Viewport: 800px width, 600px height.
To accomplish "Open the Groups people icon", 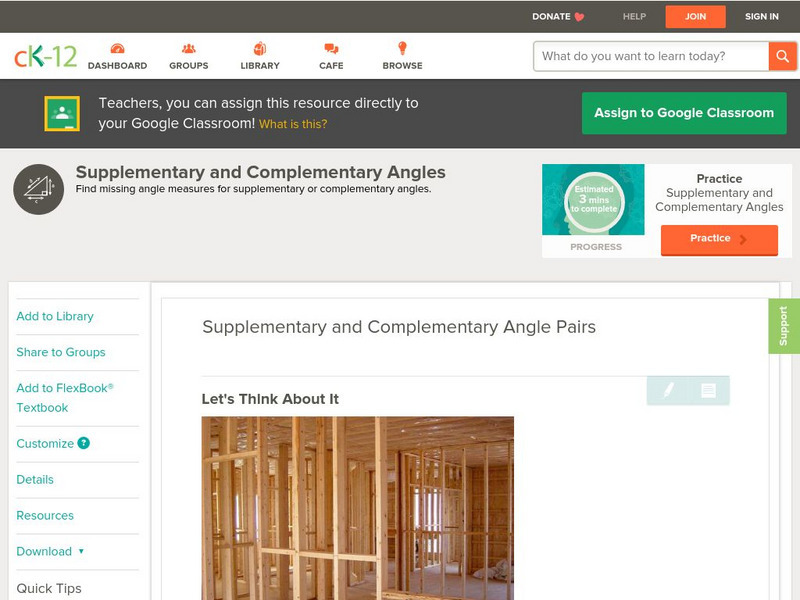I will pos(189,48).
